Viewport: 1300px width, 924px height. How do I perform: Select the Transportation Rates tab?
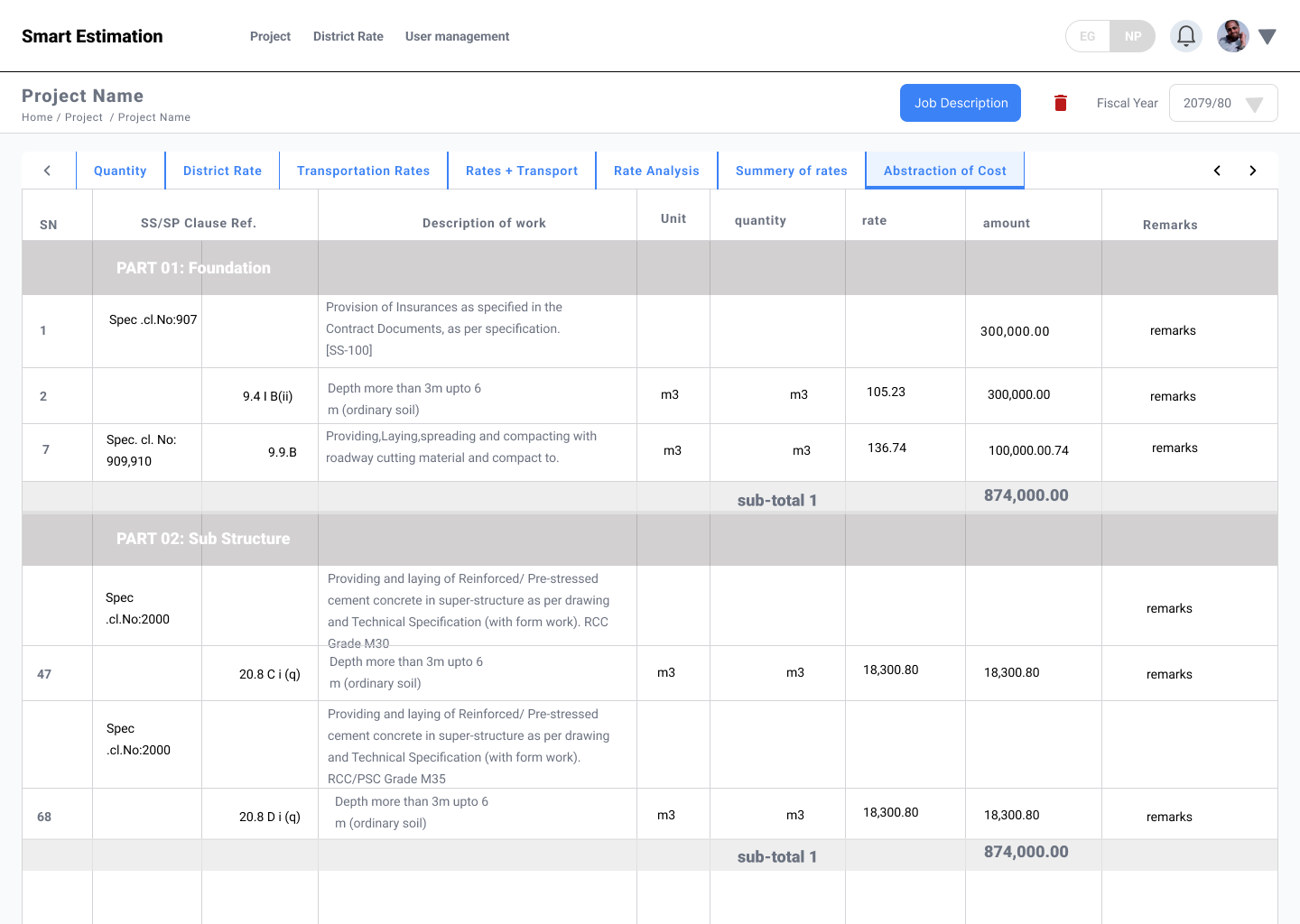click(x=363, y=171)
